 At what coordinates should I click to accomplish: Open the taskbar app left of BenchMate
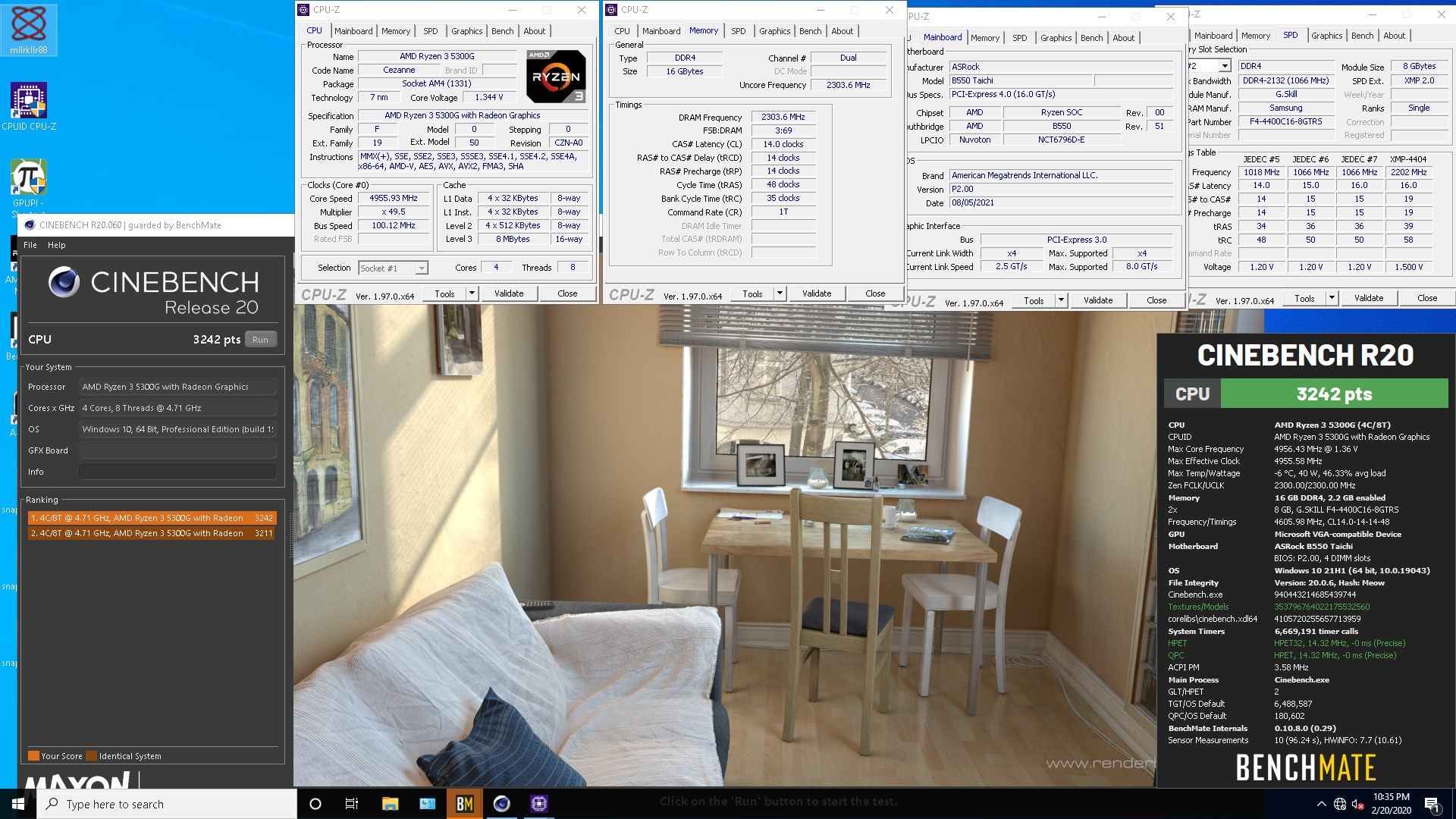(x=428, y=804)
